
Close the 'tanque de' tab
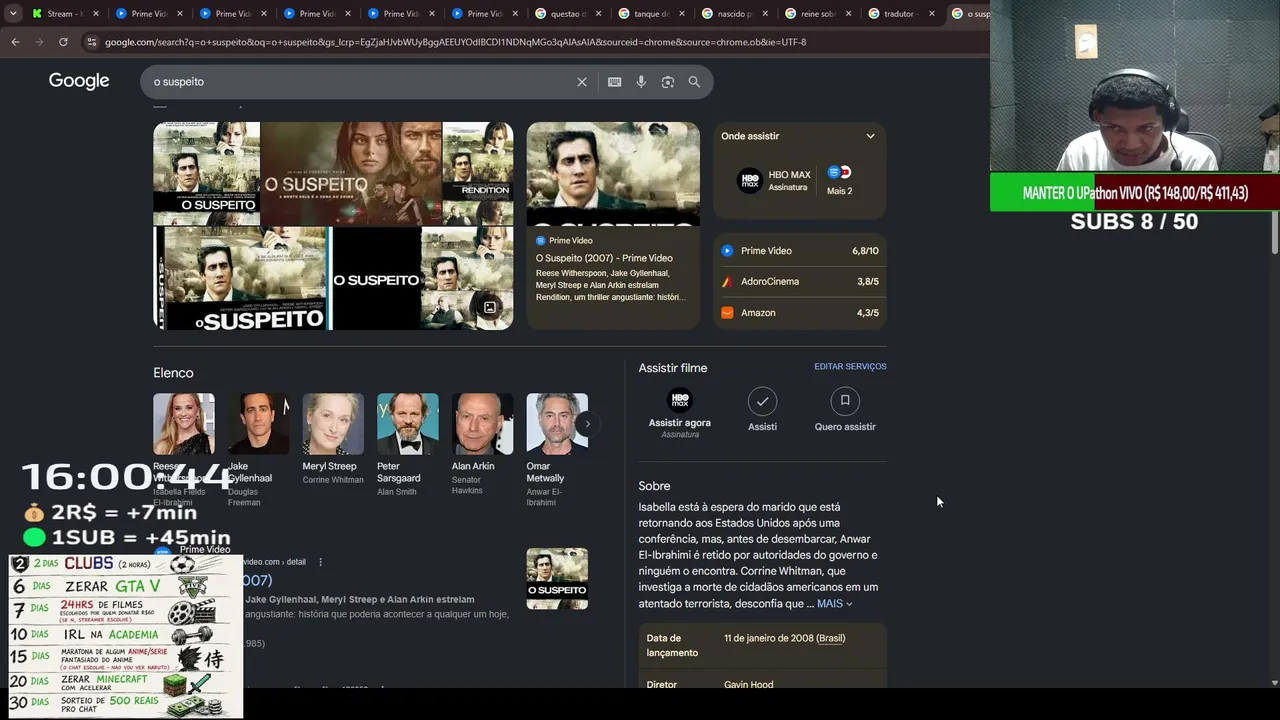point(681,14)
